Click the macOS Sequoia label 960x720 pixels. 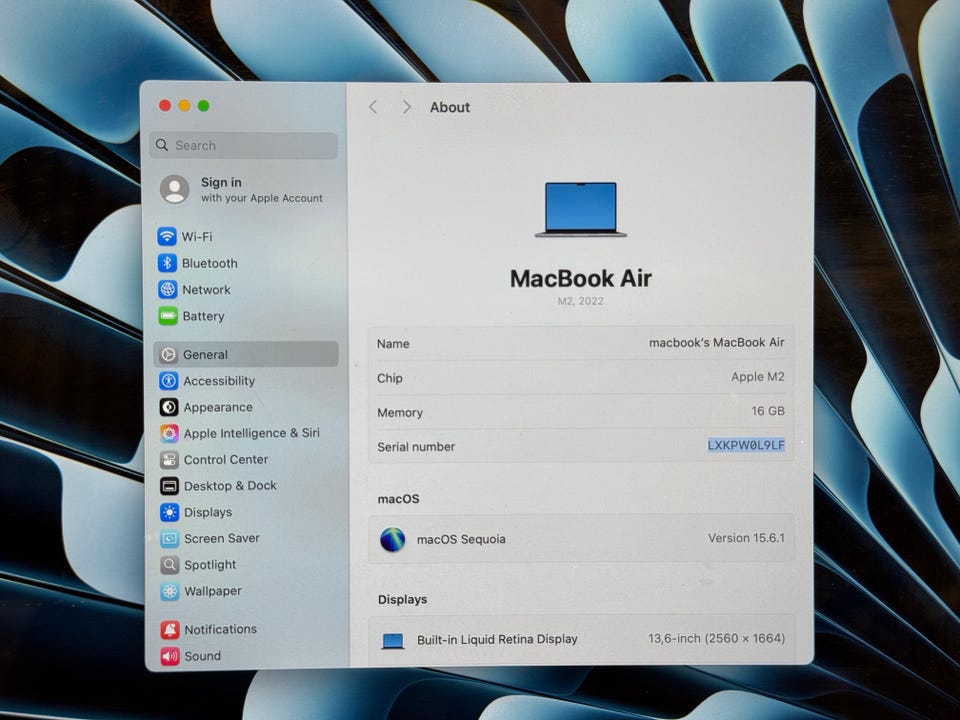coord(461,539)
